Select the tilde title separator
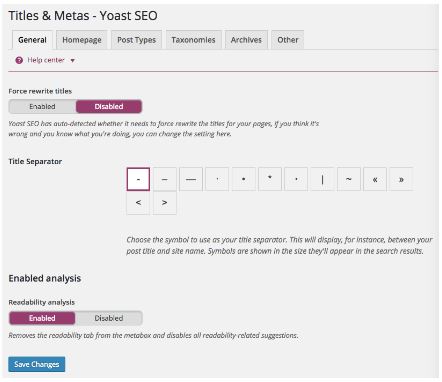442x382 pixels. (349, 179)
